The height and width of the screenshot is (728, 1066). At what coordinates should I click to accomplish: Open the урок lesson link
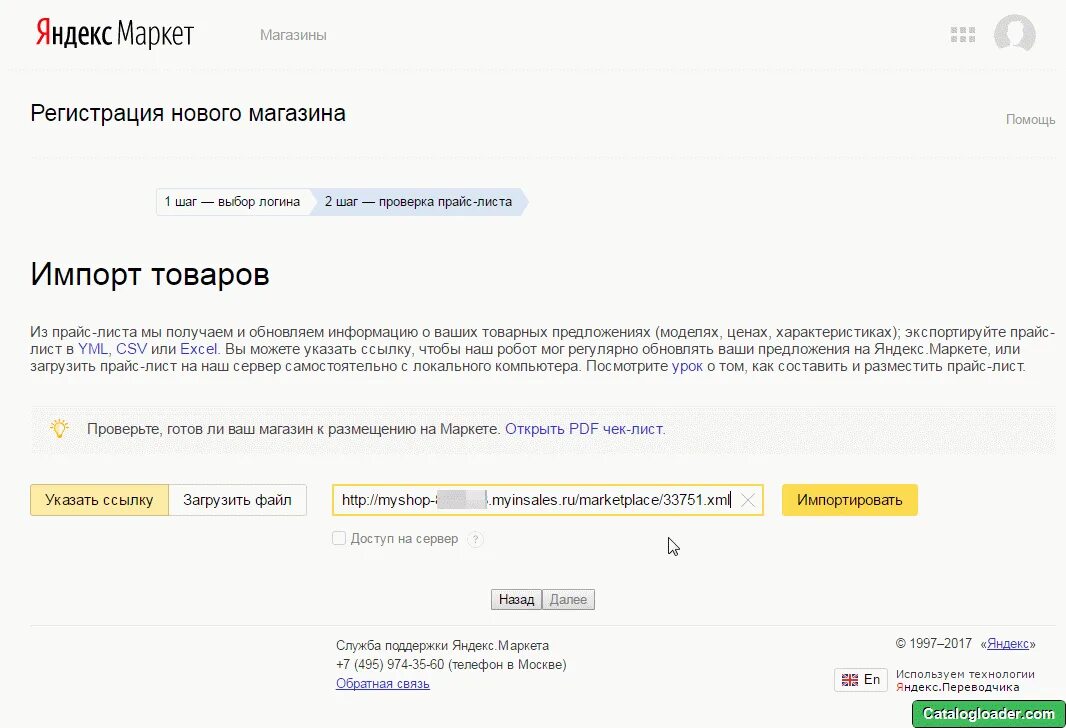(x=687, y=366)
